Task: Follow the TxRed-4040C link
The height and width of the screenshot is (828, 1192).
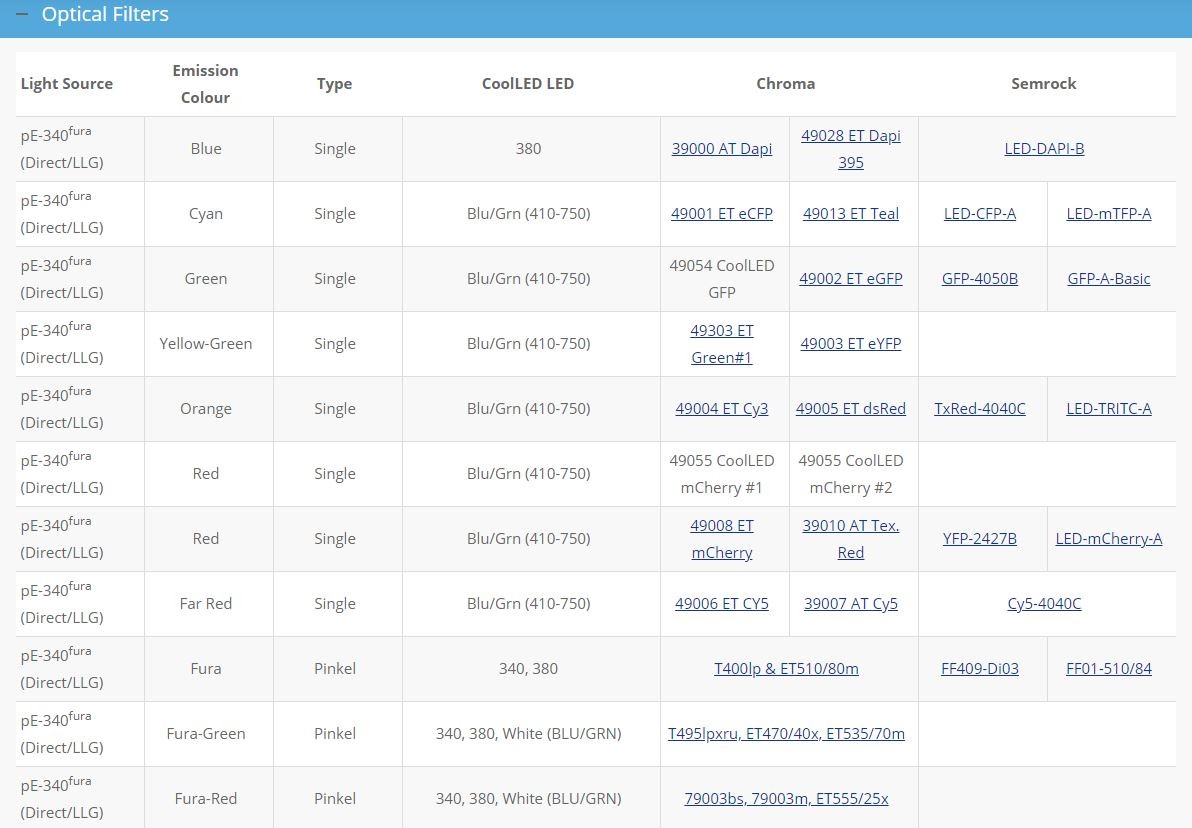Action: click(x=980, y=409)
